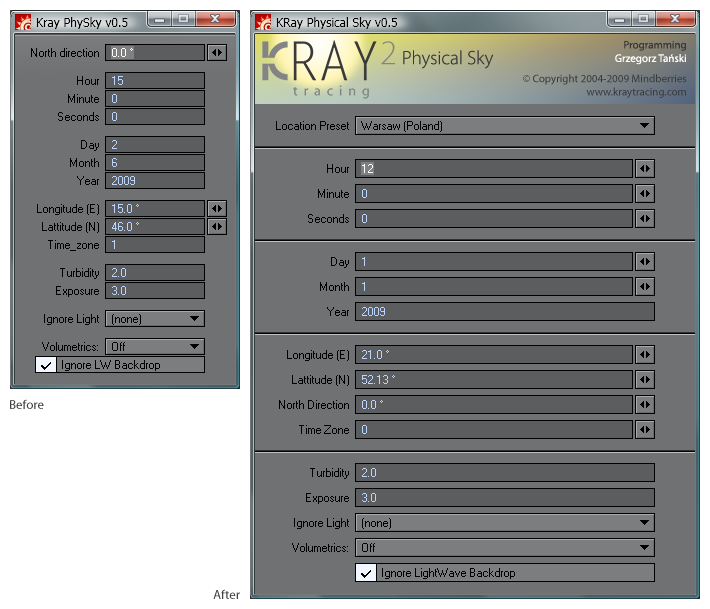
Task: Click the Year field showing 2009 in After window
Action: (x=505, y=312)
